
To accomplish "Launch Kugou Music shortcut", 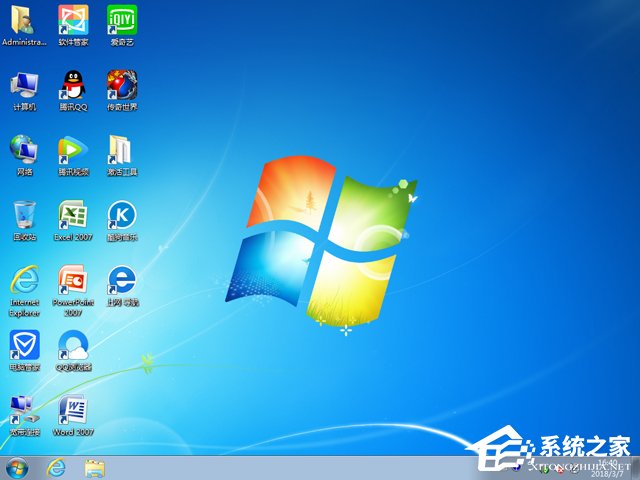I will coord(121,215).
